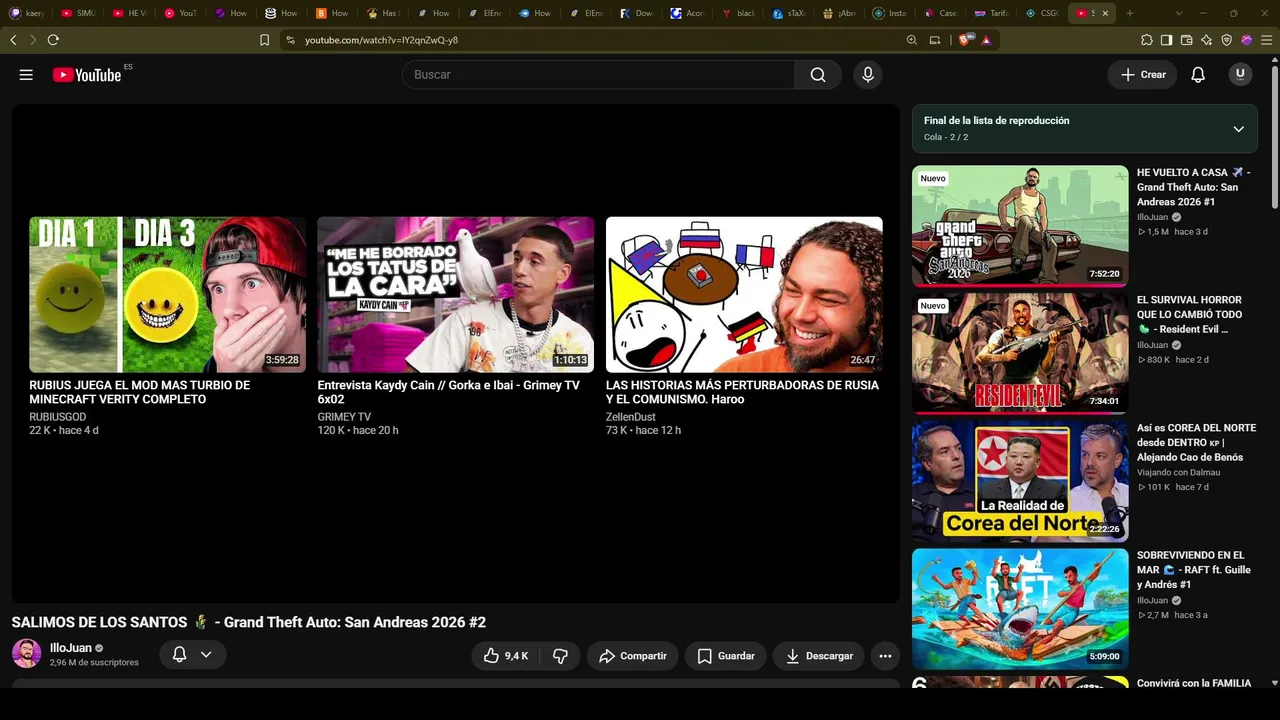
Task: Open Leo AI sparkle icon
Action: click(x=1207, y=40)
